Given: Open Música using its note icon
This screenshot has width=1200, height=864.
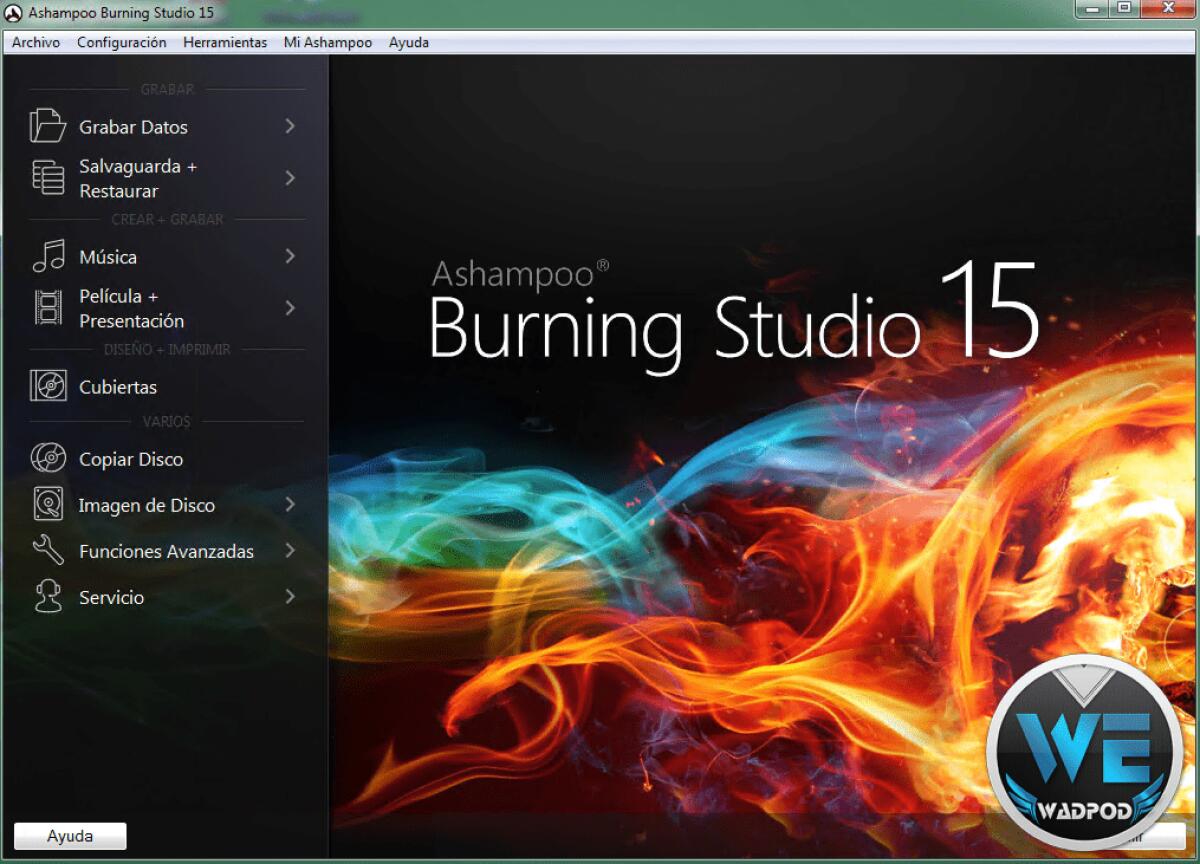Looking at the screenshot, I should click(48, 256).
